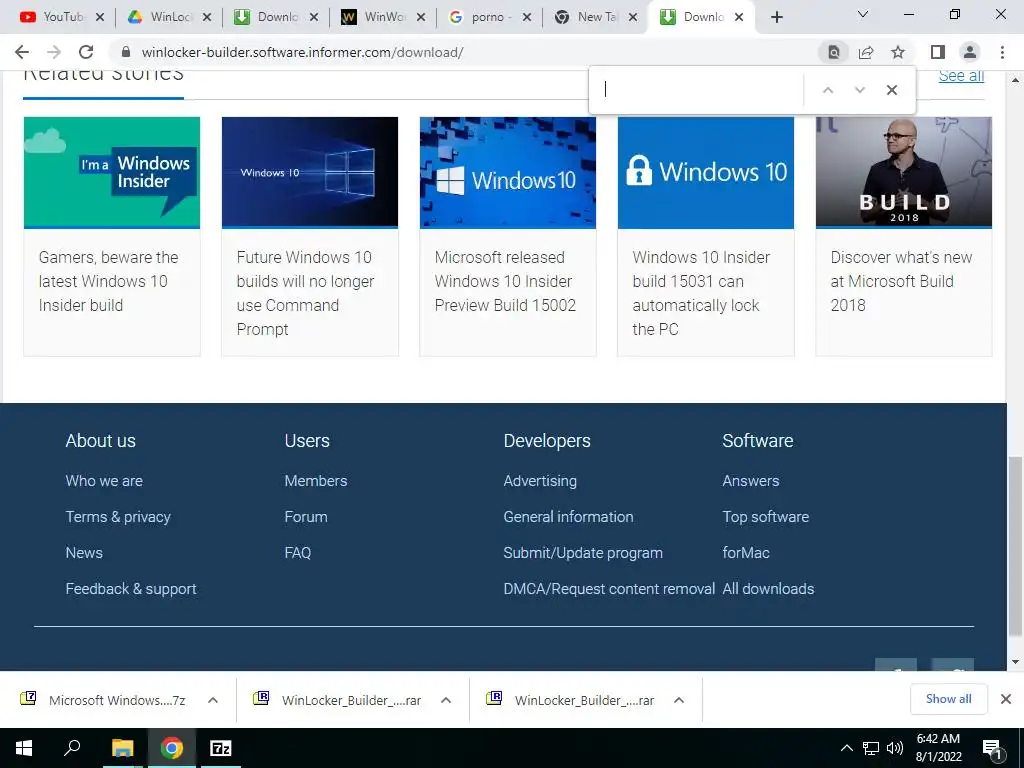
Task: Open the volume control in tray
Action: click(x=895, y=748)
